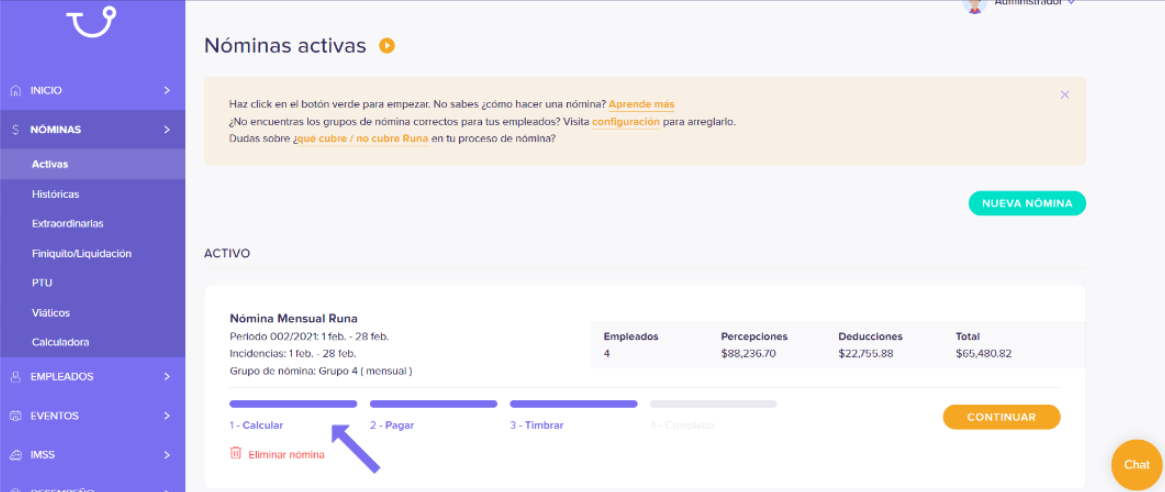This screenshot has width=1165, height=492.
Task: Click the calendar icon beside Eventos
Action: point(16,416)
